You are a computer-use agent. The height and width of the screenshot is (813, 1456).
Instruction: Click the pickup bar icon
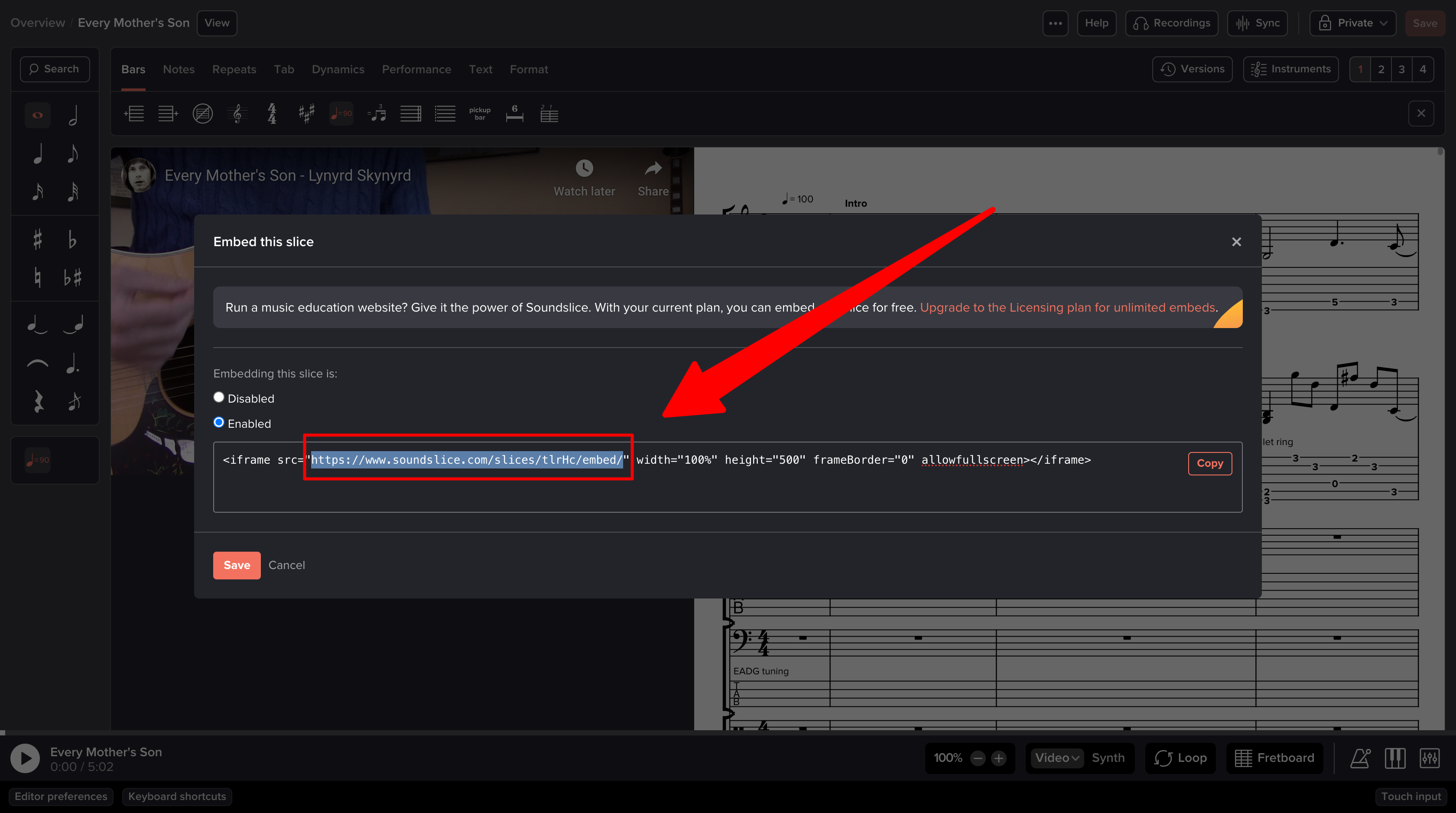tap(480, 114)
